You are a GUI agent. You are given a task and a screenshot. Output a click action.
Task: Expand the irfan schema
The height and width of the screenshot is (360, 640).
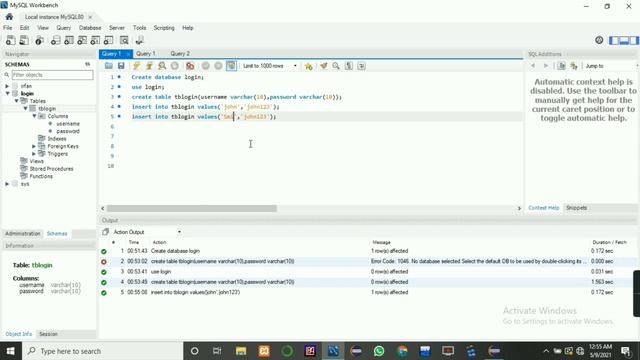[x=7, y=86]
